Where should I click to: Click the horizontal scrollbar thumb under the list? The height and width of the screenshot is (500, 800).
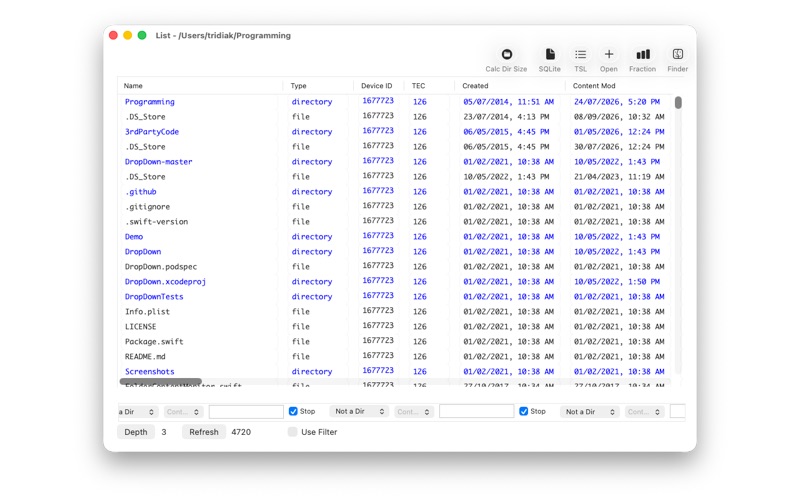pos(161,382)
